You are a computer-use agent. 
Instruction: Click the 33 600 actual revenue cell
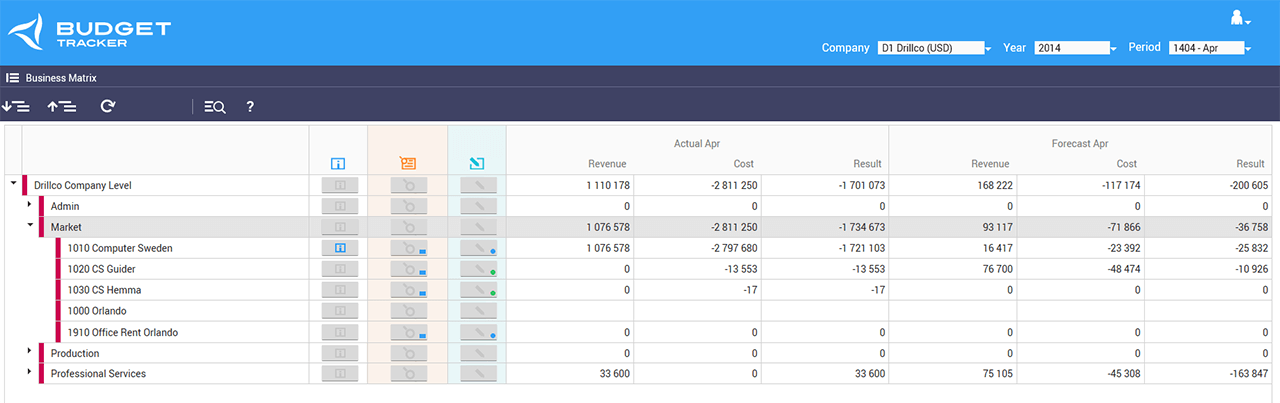[570, 374]
